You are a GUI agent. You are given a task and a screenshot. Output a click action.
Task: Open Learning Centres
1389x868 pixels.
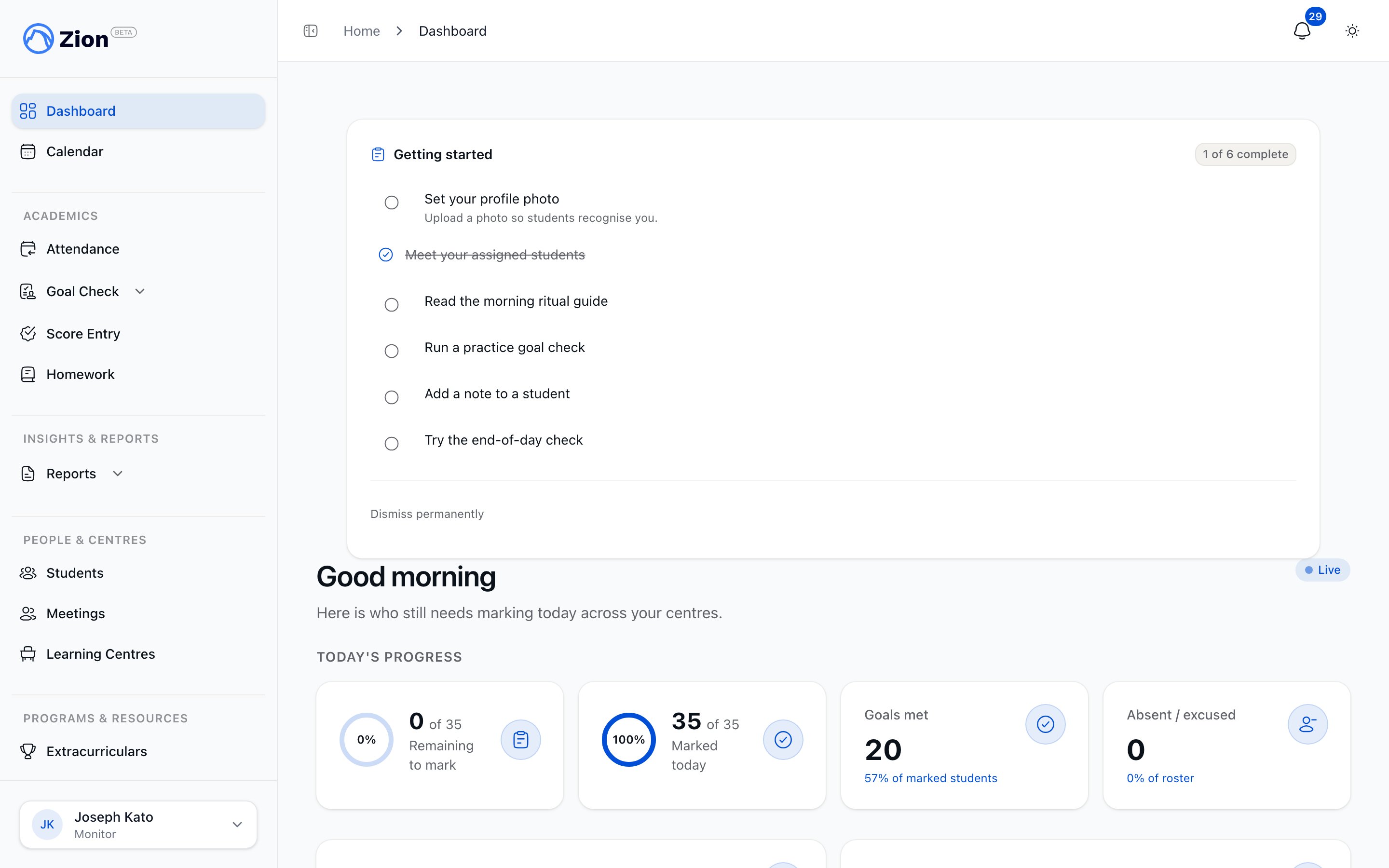[x=138, y=654]
